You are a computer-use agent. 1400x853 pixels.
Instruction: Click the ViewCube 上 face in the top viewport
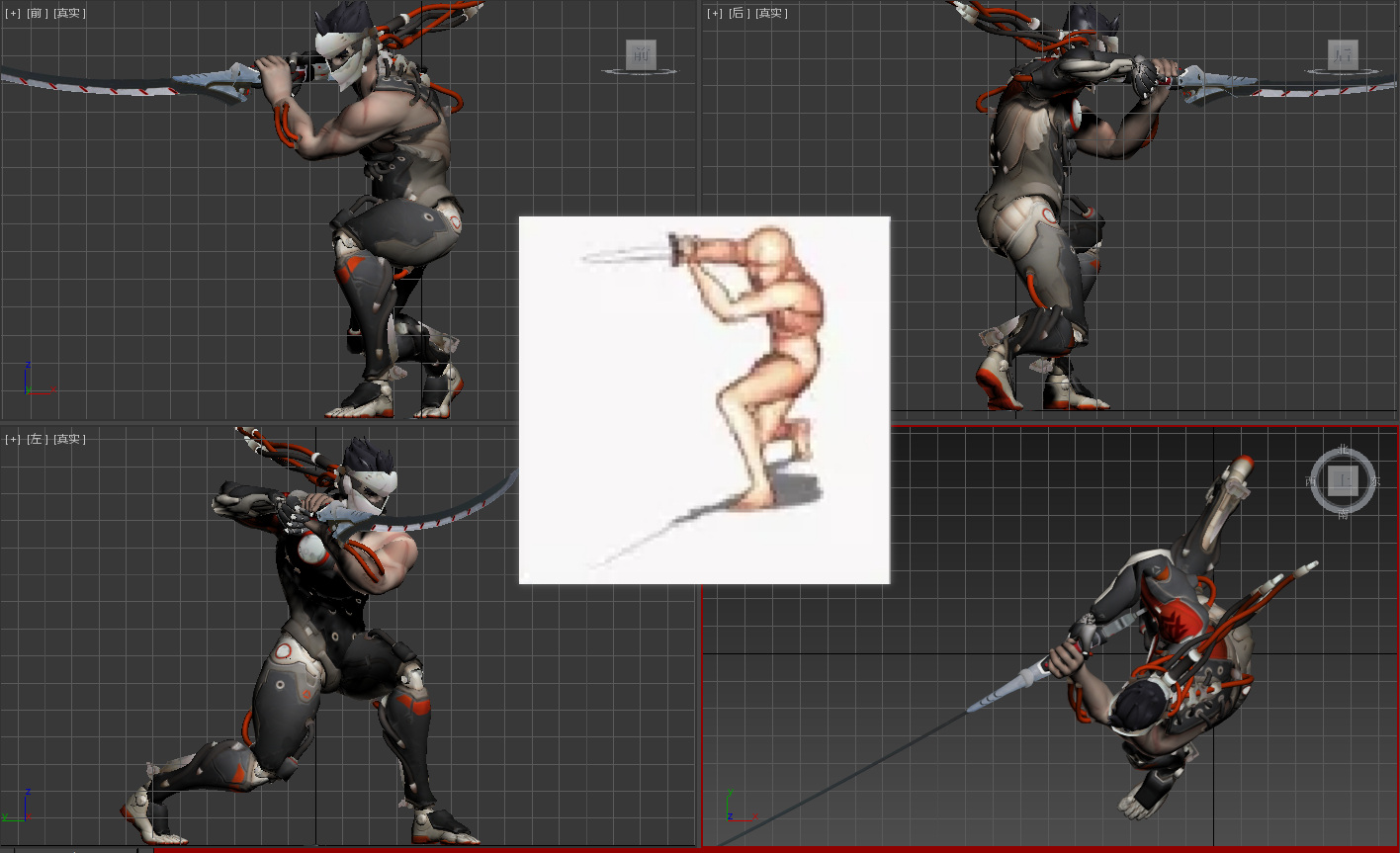pyautogui.click(x=1343, y=480)
